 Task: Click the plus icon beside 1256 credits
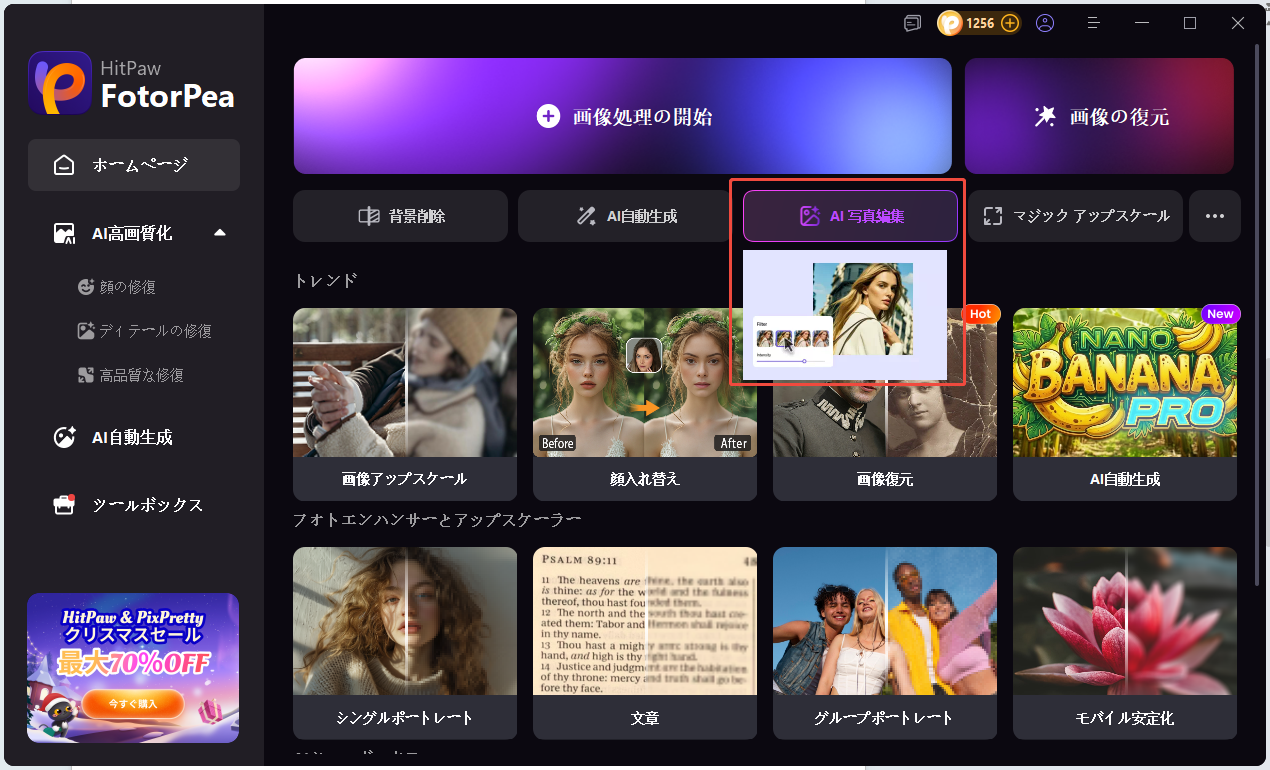point(1010,23)
